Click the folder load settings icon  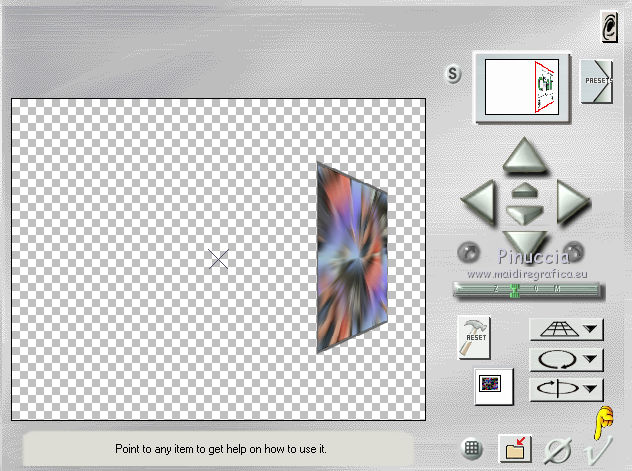[515, 448]
